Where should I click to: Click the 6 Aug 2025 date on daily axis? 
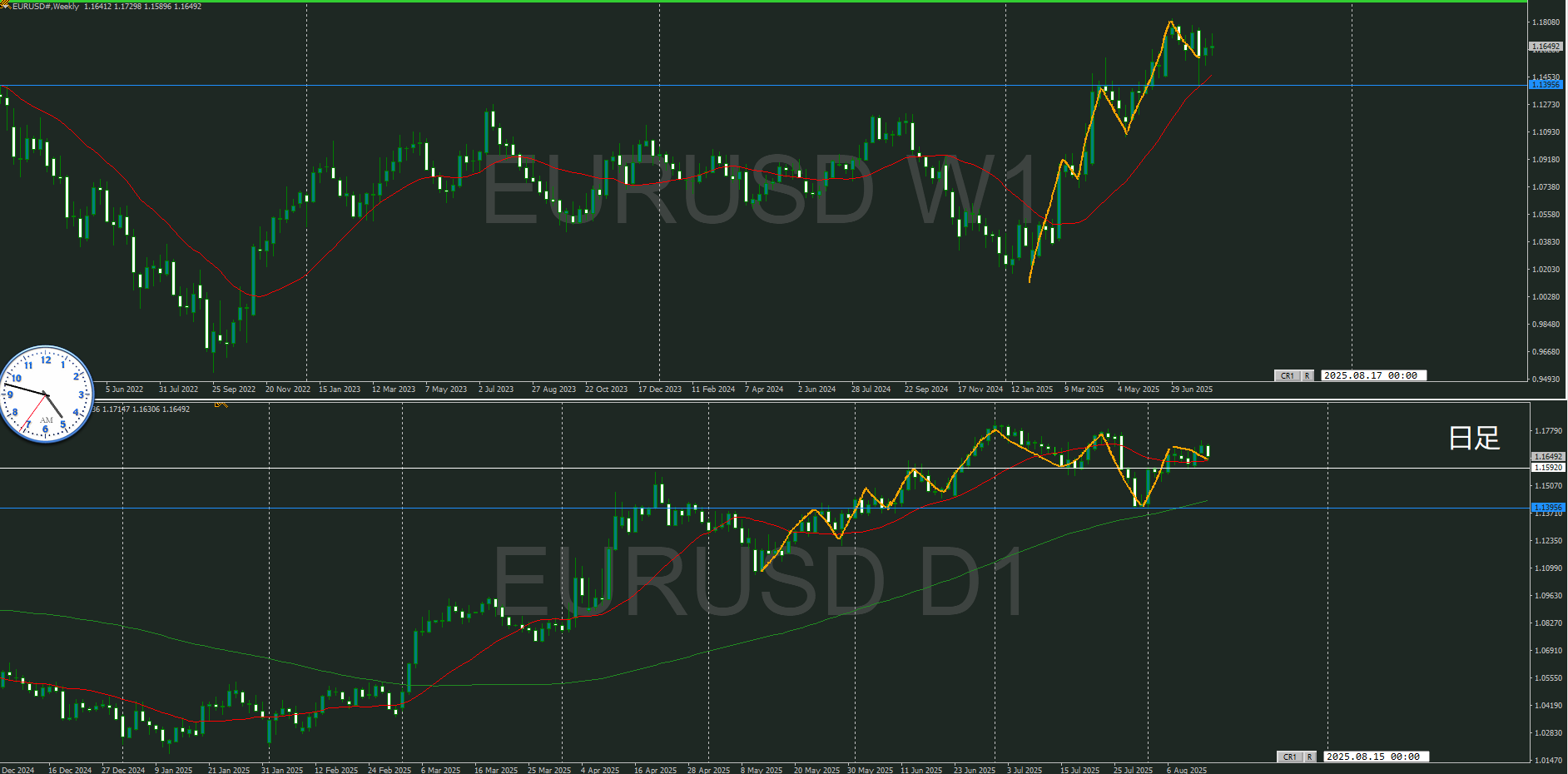click(1187, 770)
